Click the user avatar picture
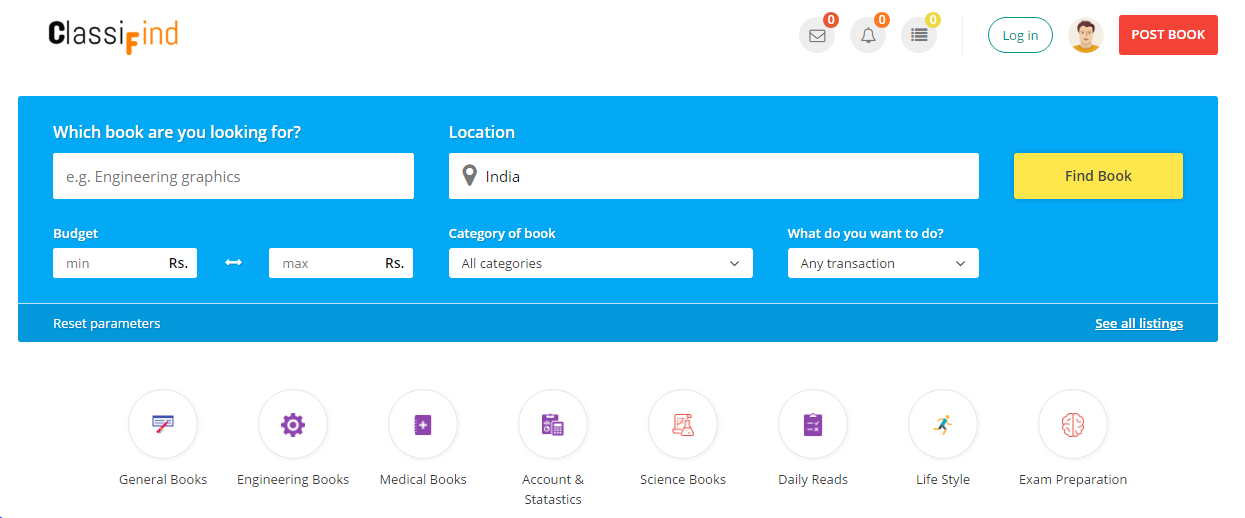The image size is (1245, 518). point(1086,35)
